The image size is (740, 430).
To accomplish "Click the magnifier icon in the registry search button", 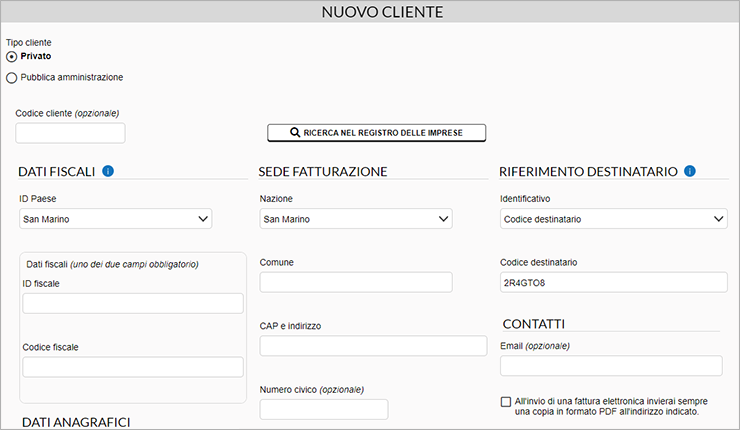I will click(x=295, y=133).
